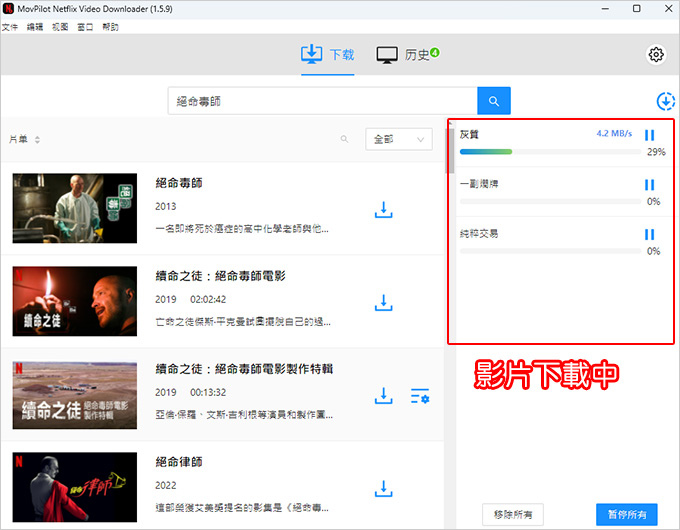The width and height of the screenshot is (680, 530).
Task: Open output settings for 製作特輯 video
Action: (420, 396)
